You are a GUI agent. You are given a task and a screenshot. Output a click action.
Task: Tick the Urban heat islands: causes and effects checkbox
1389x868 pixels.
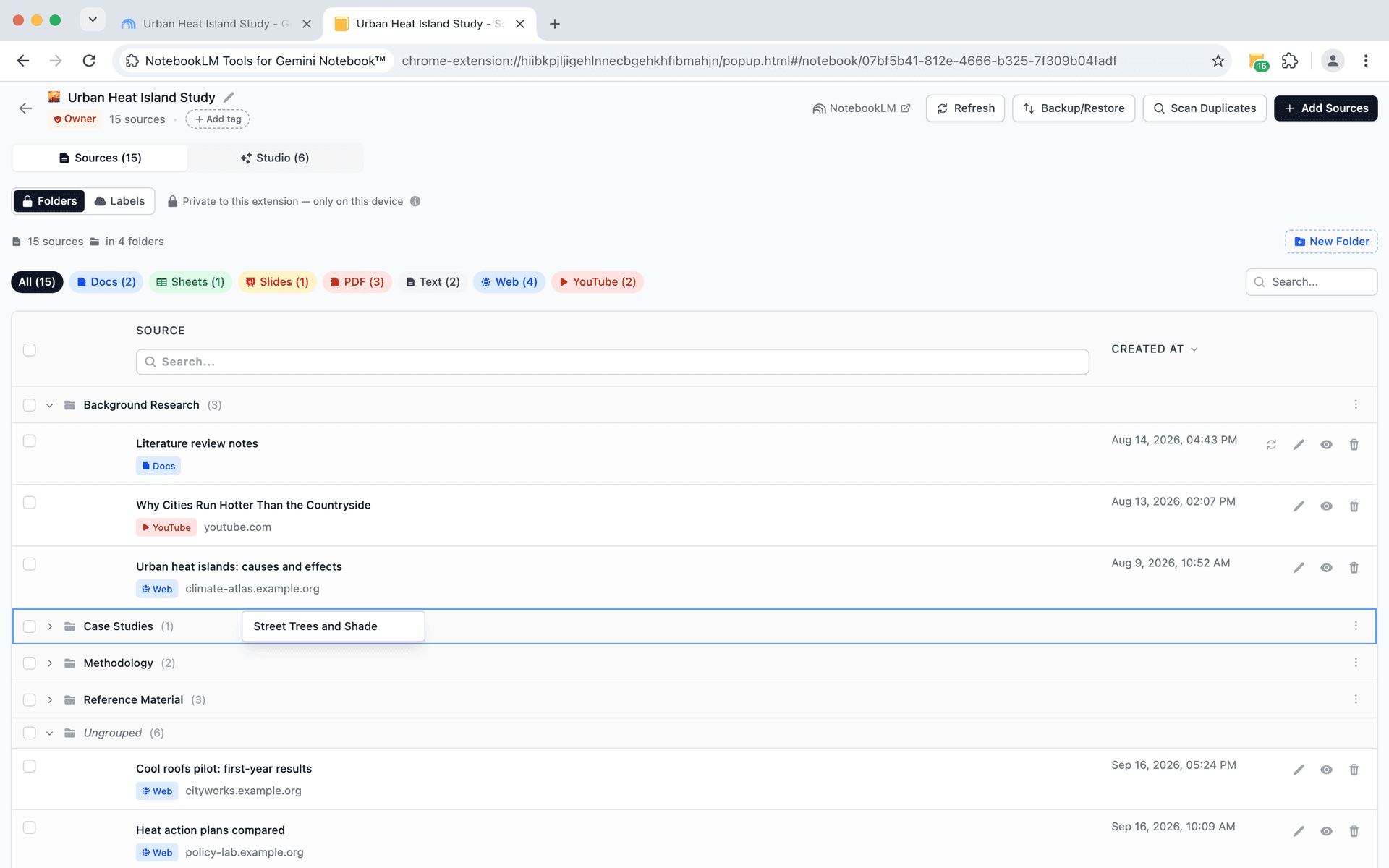(30, 564)
